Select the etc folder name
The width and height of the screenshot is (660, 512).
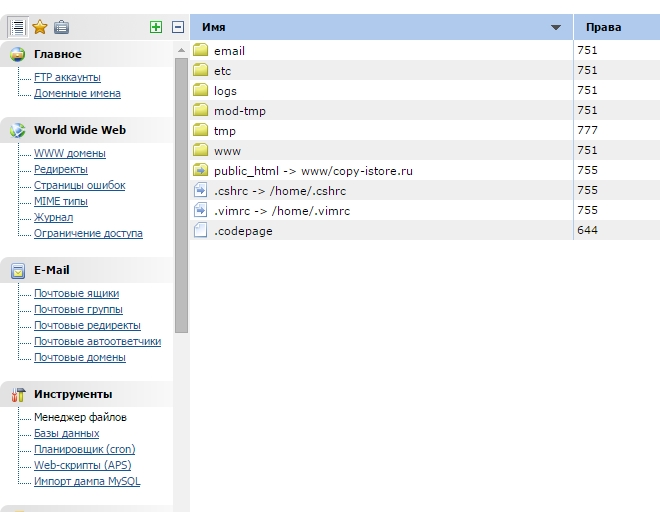[x=222, y=71]
